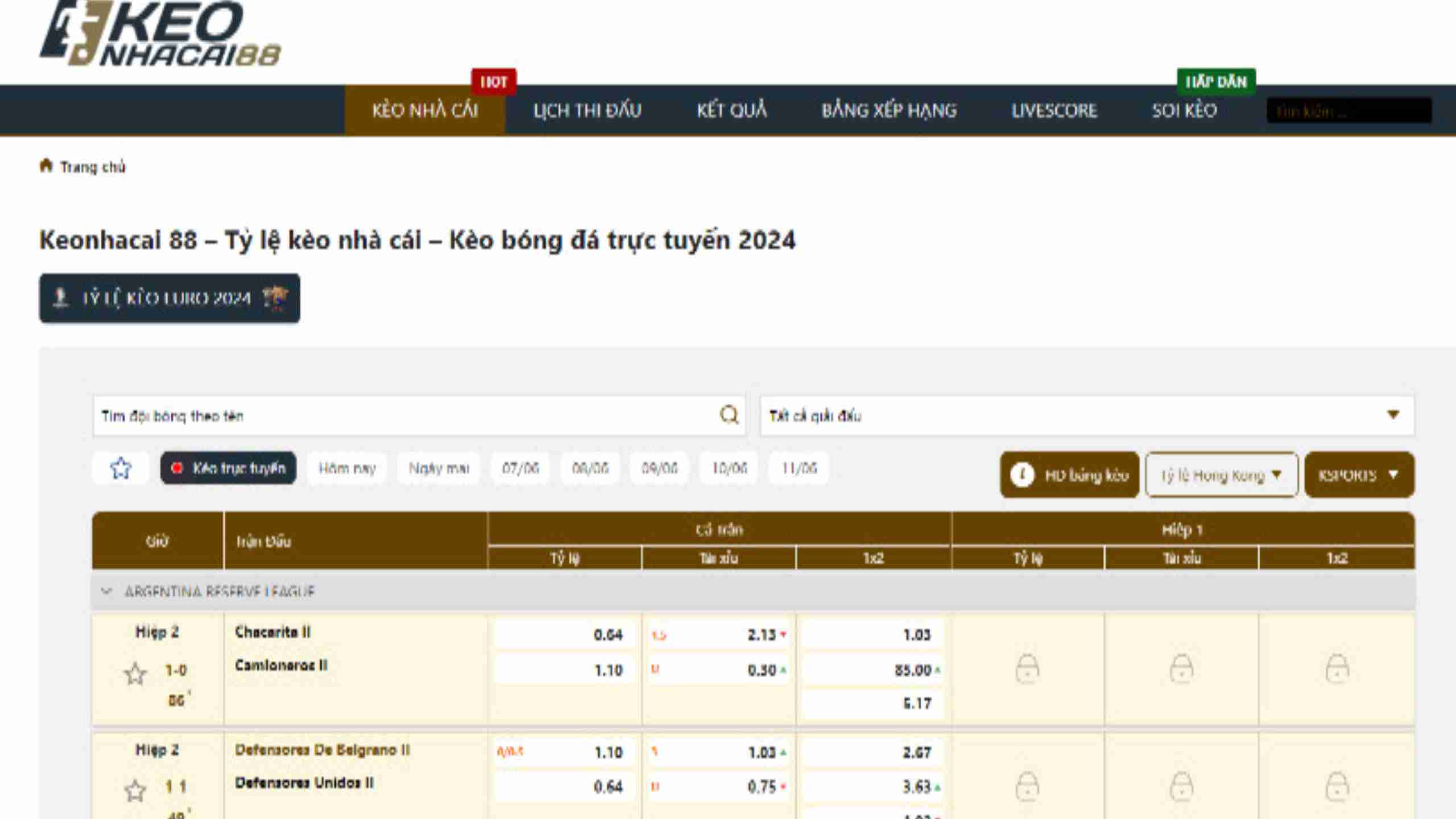
Task: Click the 1x2 odds 2.67
Action: [873, 752]
